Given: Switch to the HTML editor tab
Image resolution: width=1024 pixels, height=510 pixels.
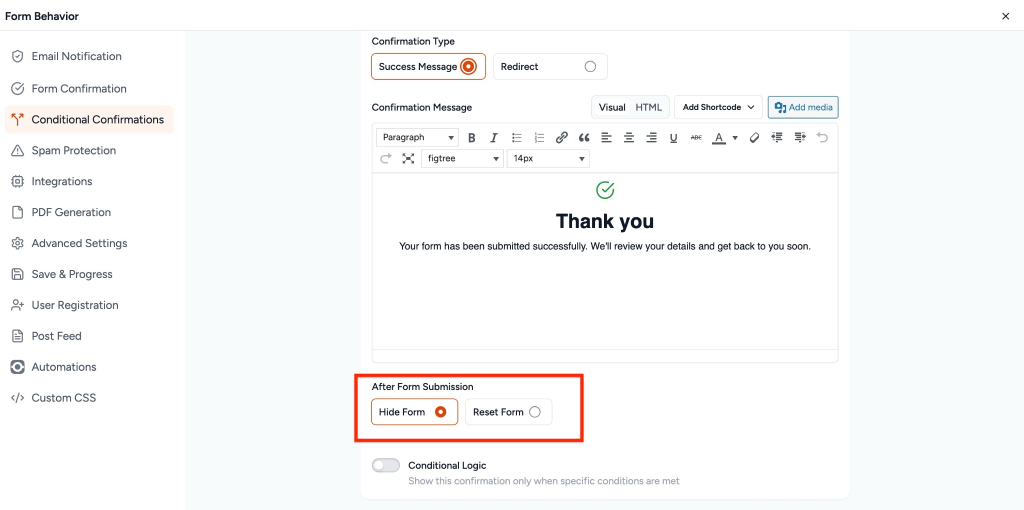Looking at the screenshot, I should [648, 107].
